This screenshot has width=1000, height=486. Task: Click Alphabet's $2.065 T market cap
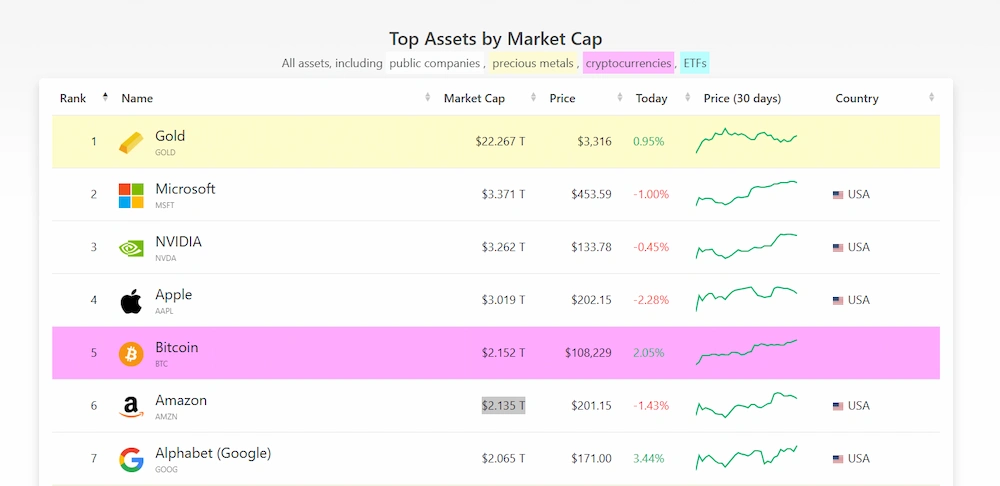coord(503,459)
